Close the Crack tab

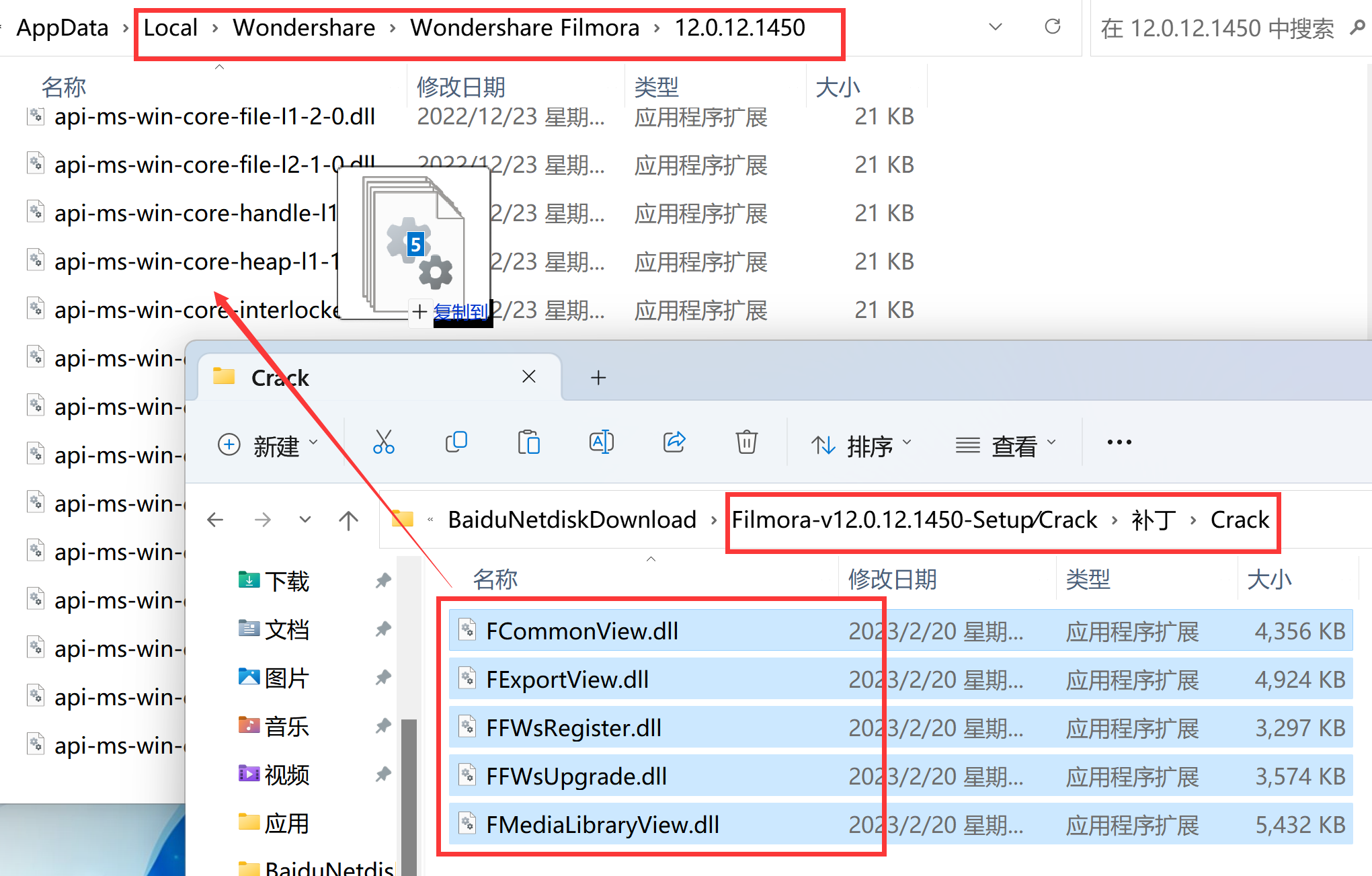click(x=529, y=376)
